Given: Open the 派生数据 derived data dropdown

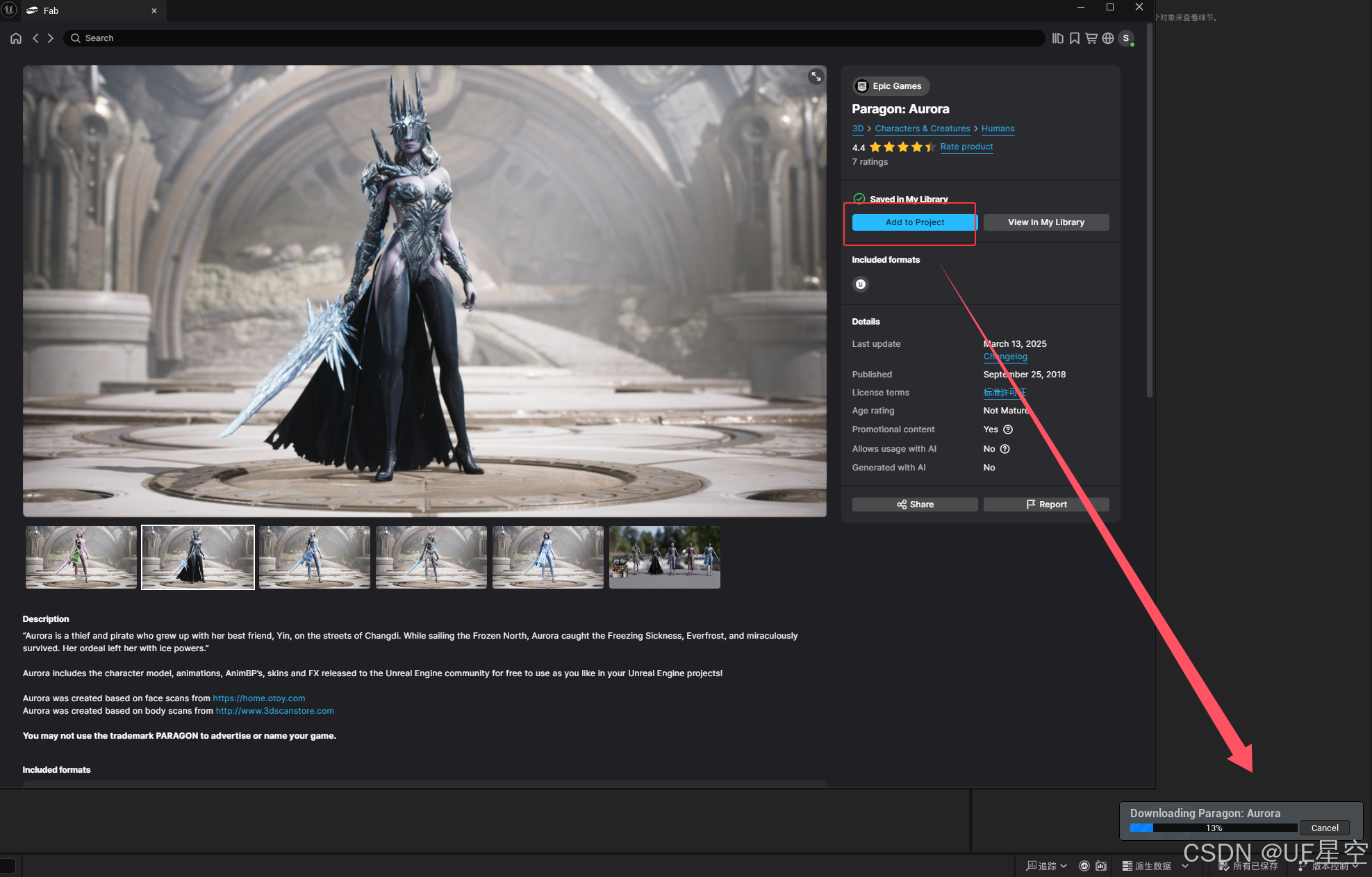Looking at the screenshot, I should click(x=1155, y=866).
